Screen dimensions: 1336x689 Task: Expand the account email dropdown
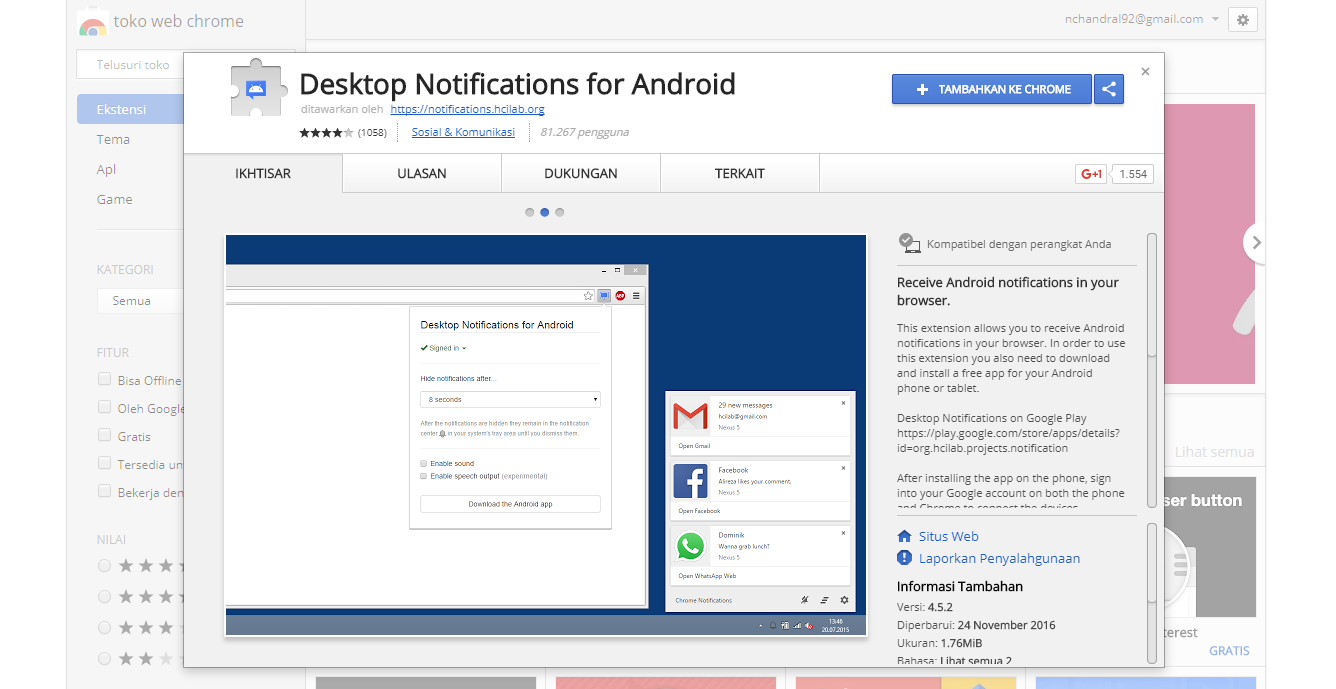click(1215, 19)
